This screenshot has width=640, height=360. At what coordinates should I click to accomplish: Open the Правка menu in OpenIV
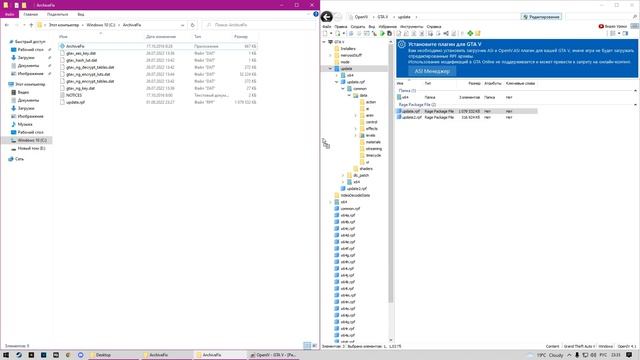click(x=340, y=27)
